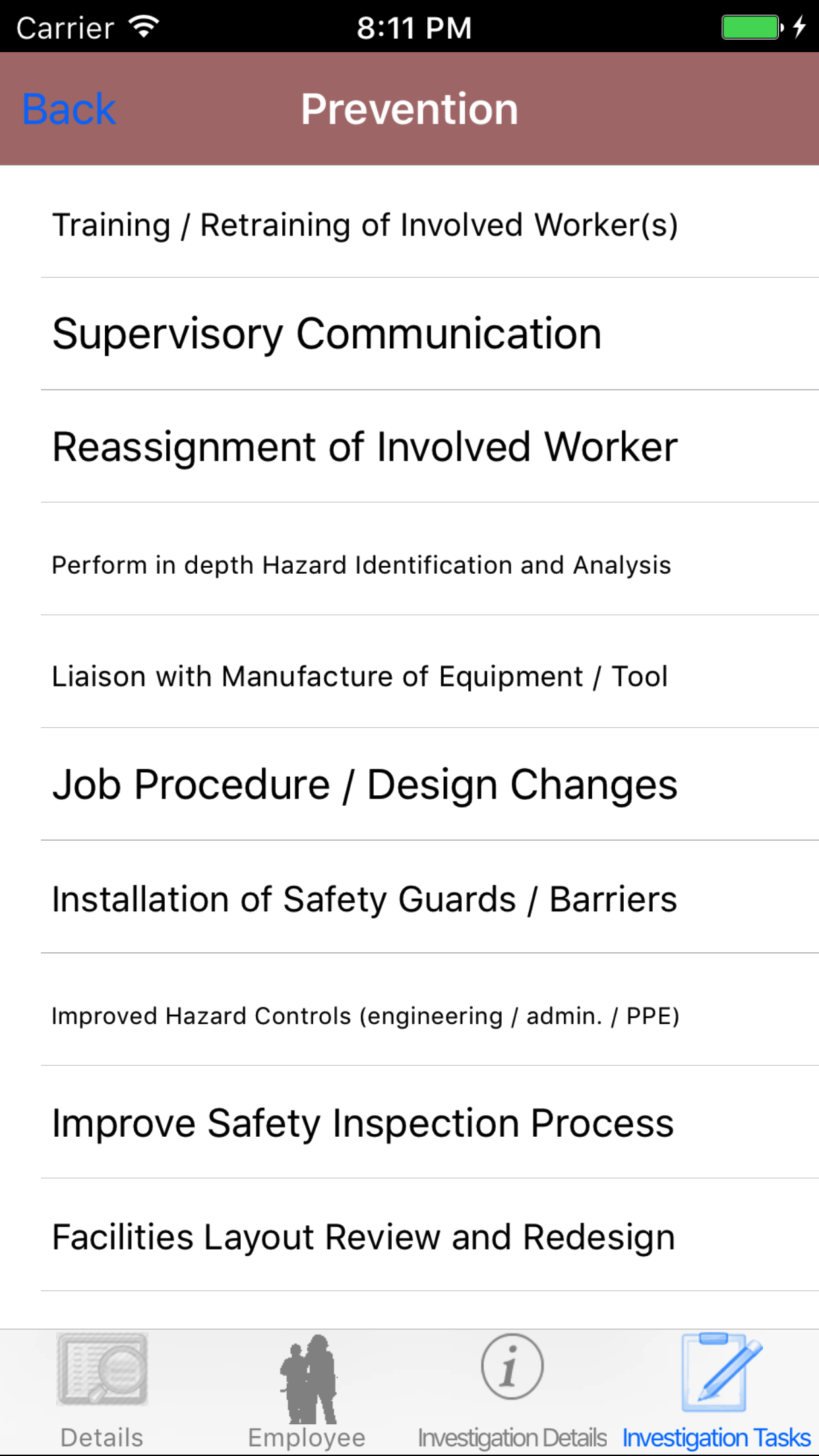The width and height of the screenshot is (819, 1456).
Task: Choose Facilities Layout Review and Redesign
Action: [363, 1237]
